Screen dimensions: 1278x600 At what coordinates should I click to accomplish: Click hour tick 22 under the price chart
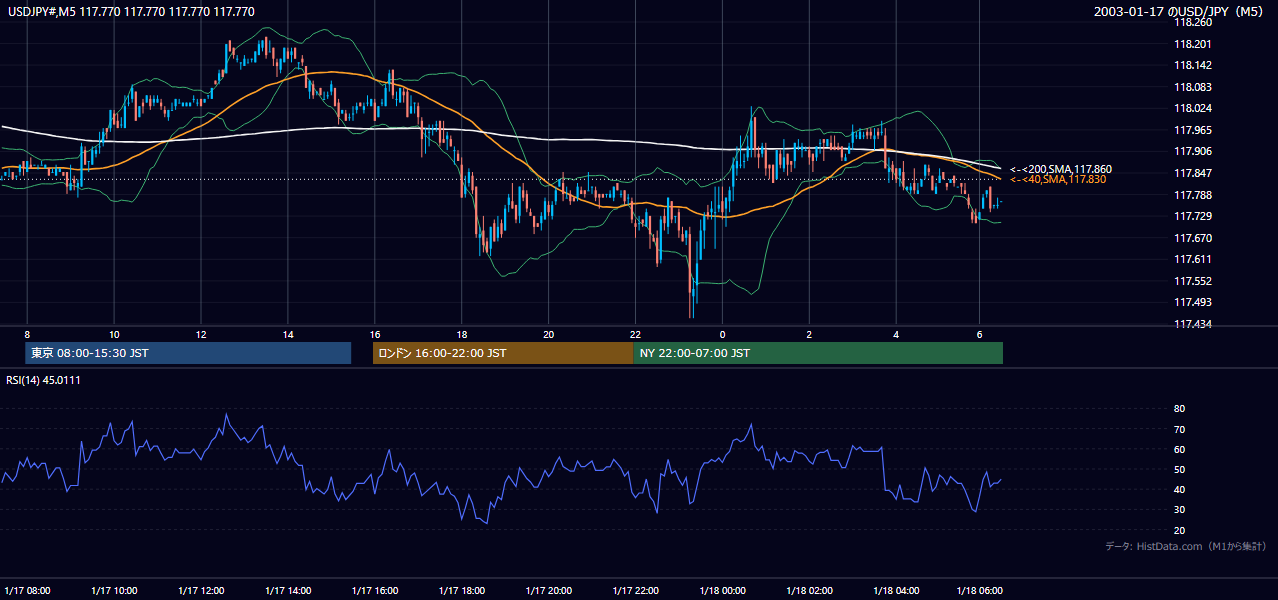pyautogui.click(x=636, y=334)
